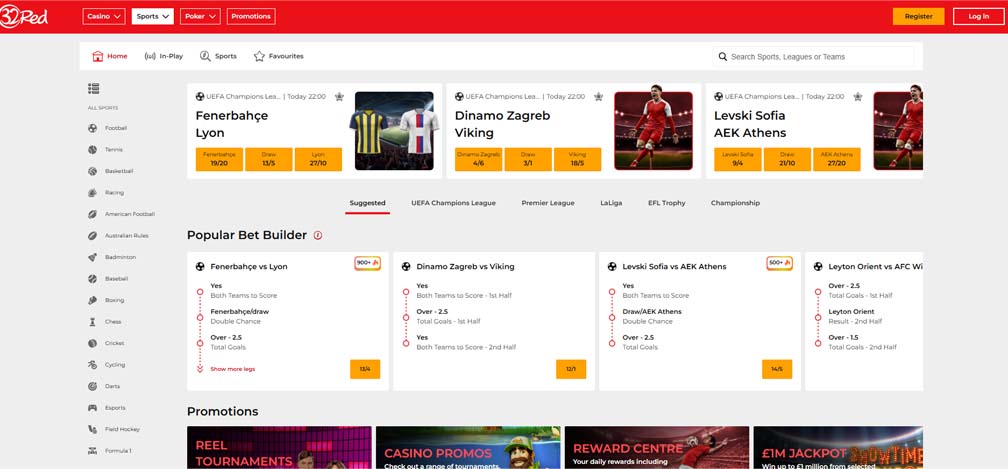Select Draw 3/1 for Dinamo Zagreb Viking
Image resolution: width=1008 pixels, height=469 pixels.
pyautogui.click(x=528, y=159)
